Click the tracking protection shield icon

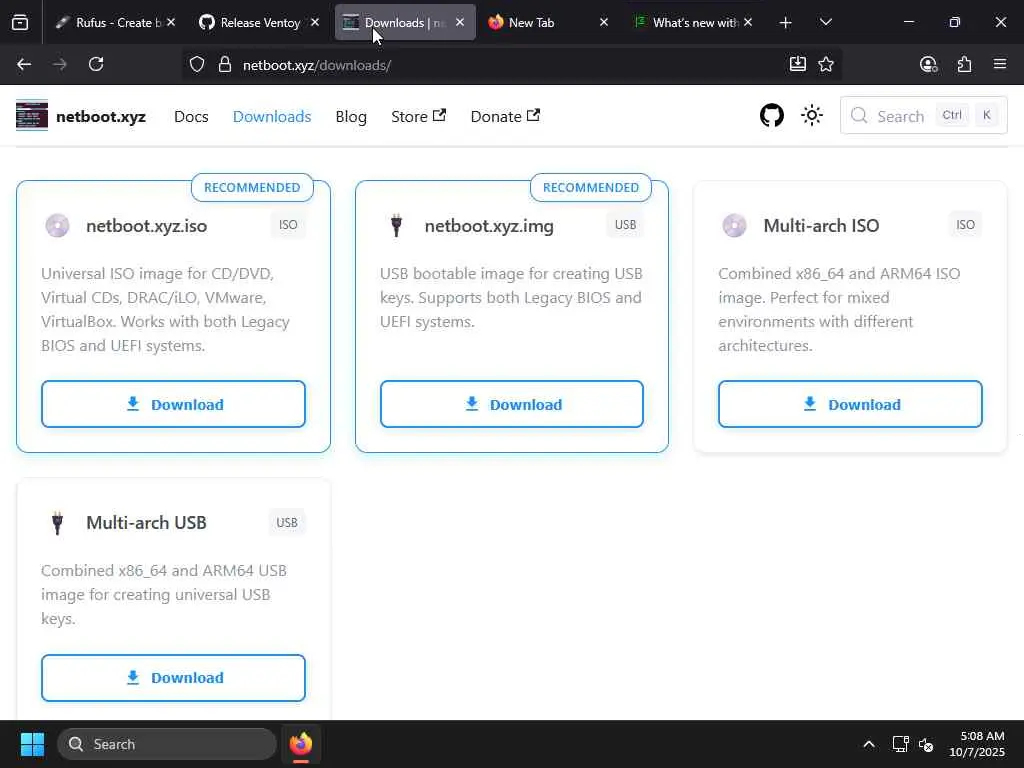pos(197,65)
